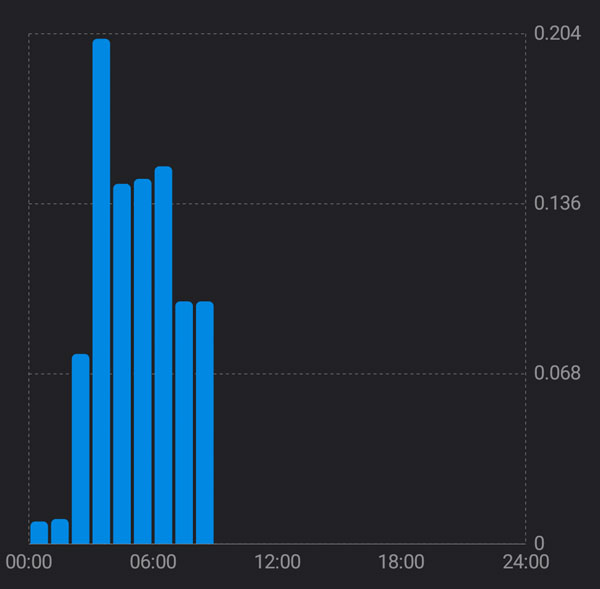Select the 0.068 value axis label
This screenshot has width=600, height=589.
(557, 374)
